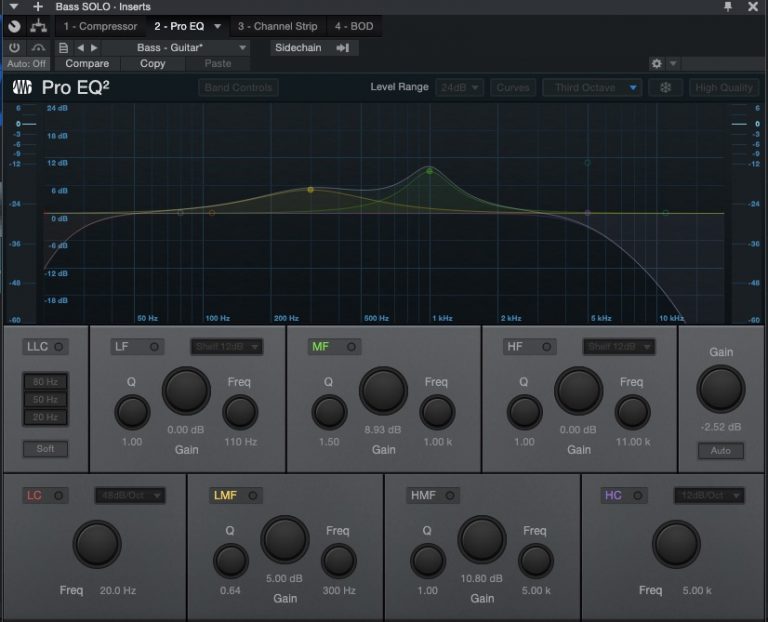The height and width of the screenshot is (622, 768).
Task: Click the HC Freq knob
Action: [676, 544]
